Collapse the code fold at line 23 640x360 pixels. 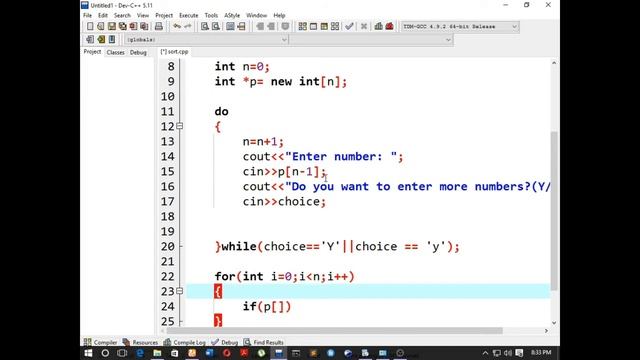coord(179,291)
